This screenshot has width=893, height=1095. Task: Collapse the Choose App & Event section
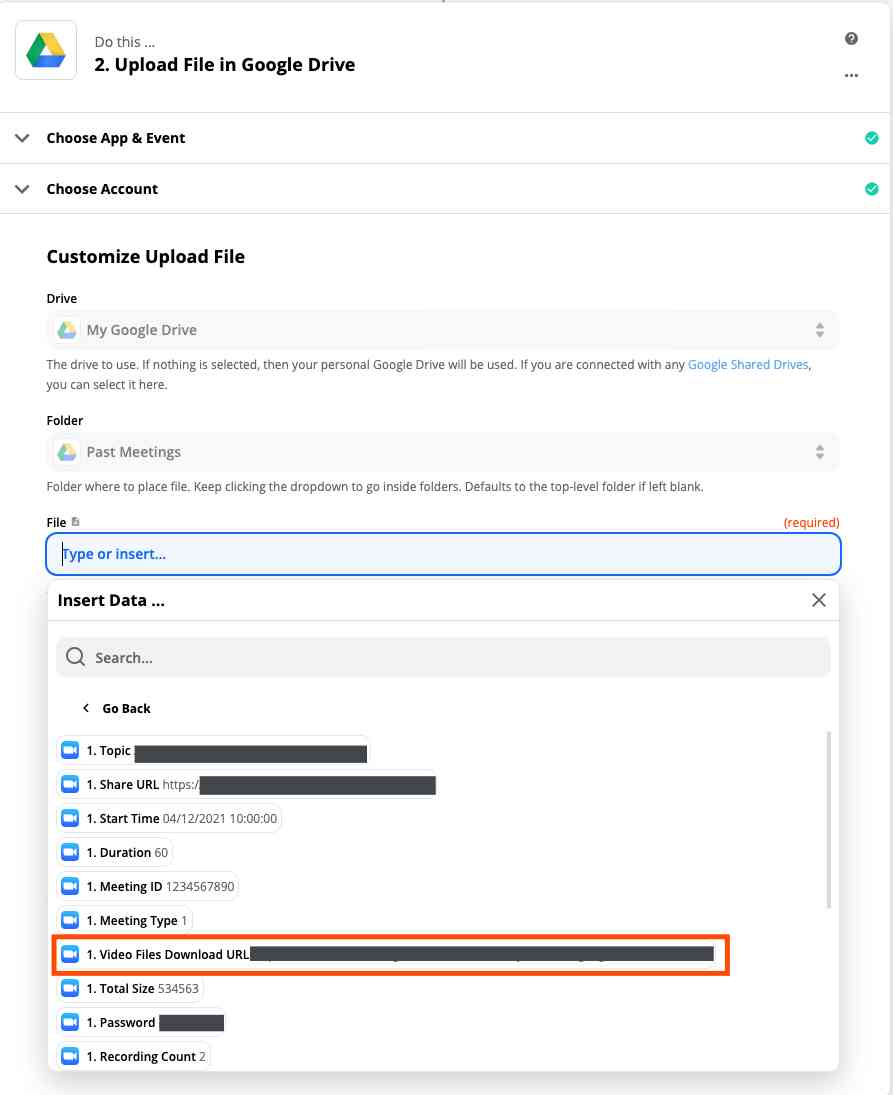(22, 138)
